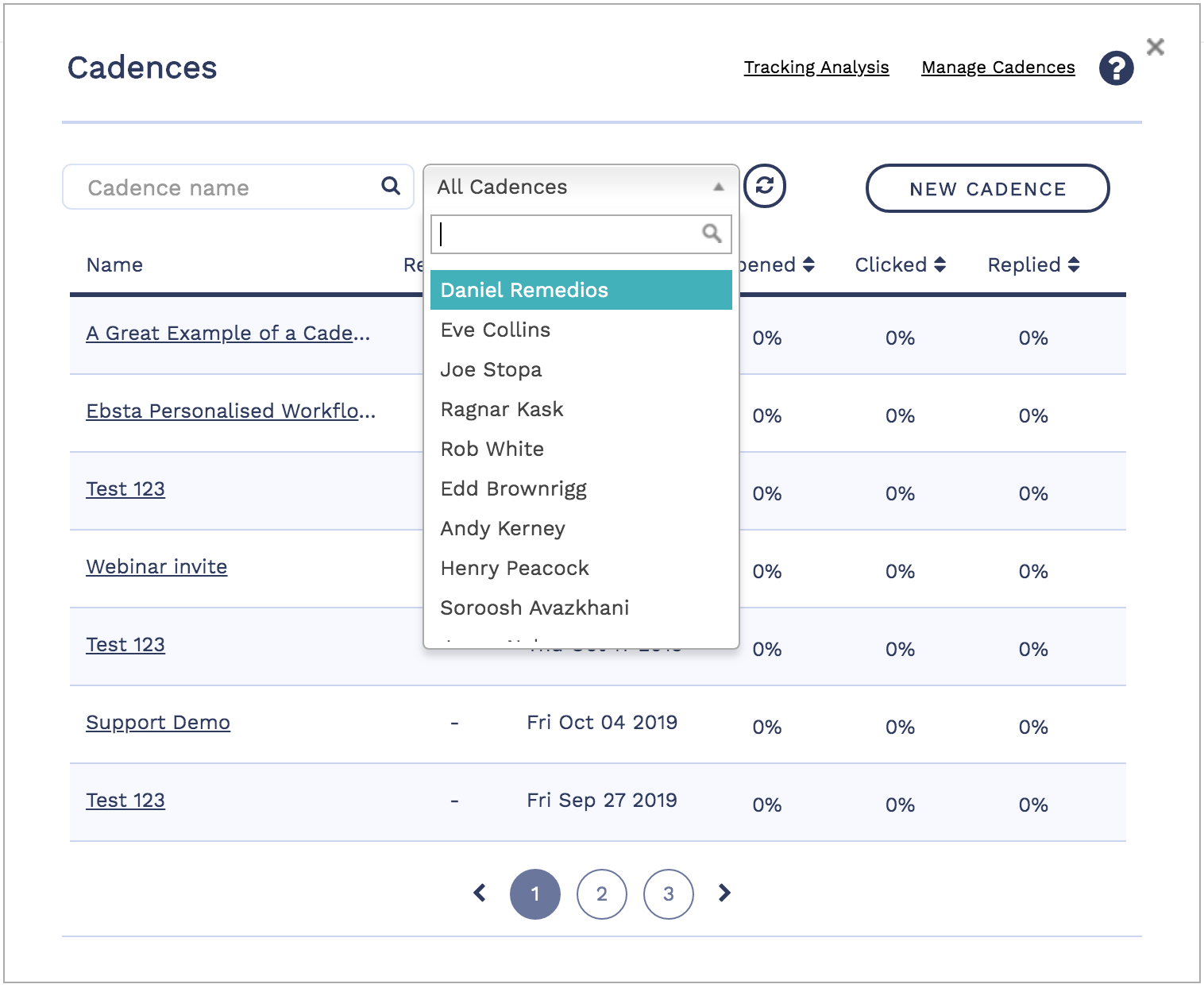Pick Ragnar Kask from owner list
This screenshot has height=988, width=1204.
(x=502, y=409)
